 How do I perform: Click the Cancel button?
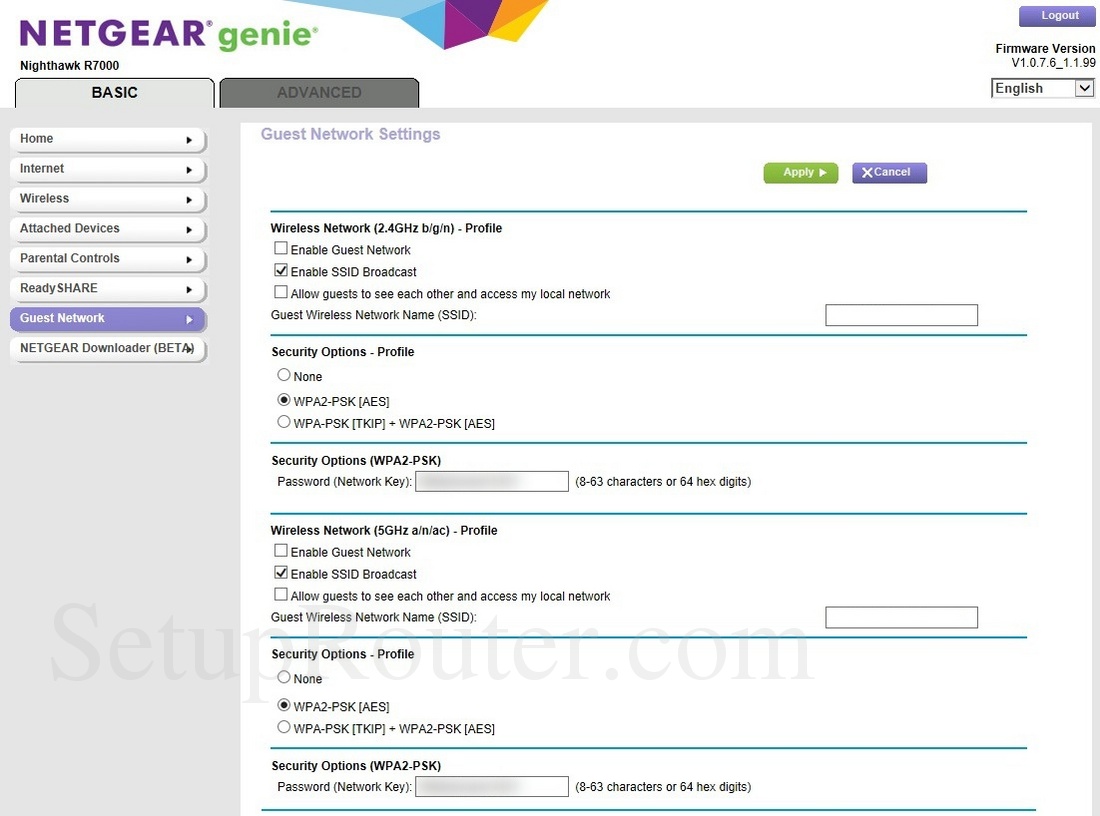coord(890,173)
